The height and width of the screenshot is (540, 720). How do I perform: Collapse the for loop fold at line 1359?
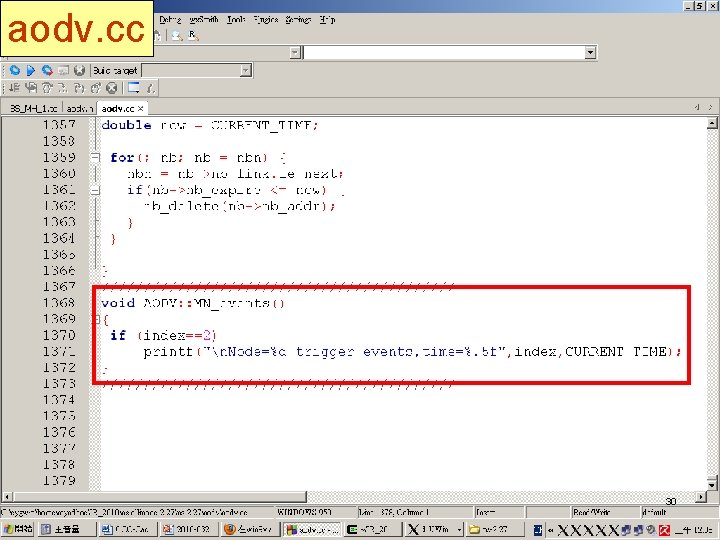click(x=95, y=158)
